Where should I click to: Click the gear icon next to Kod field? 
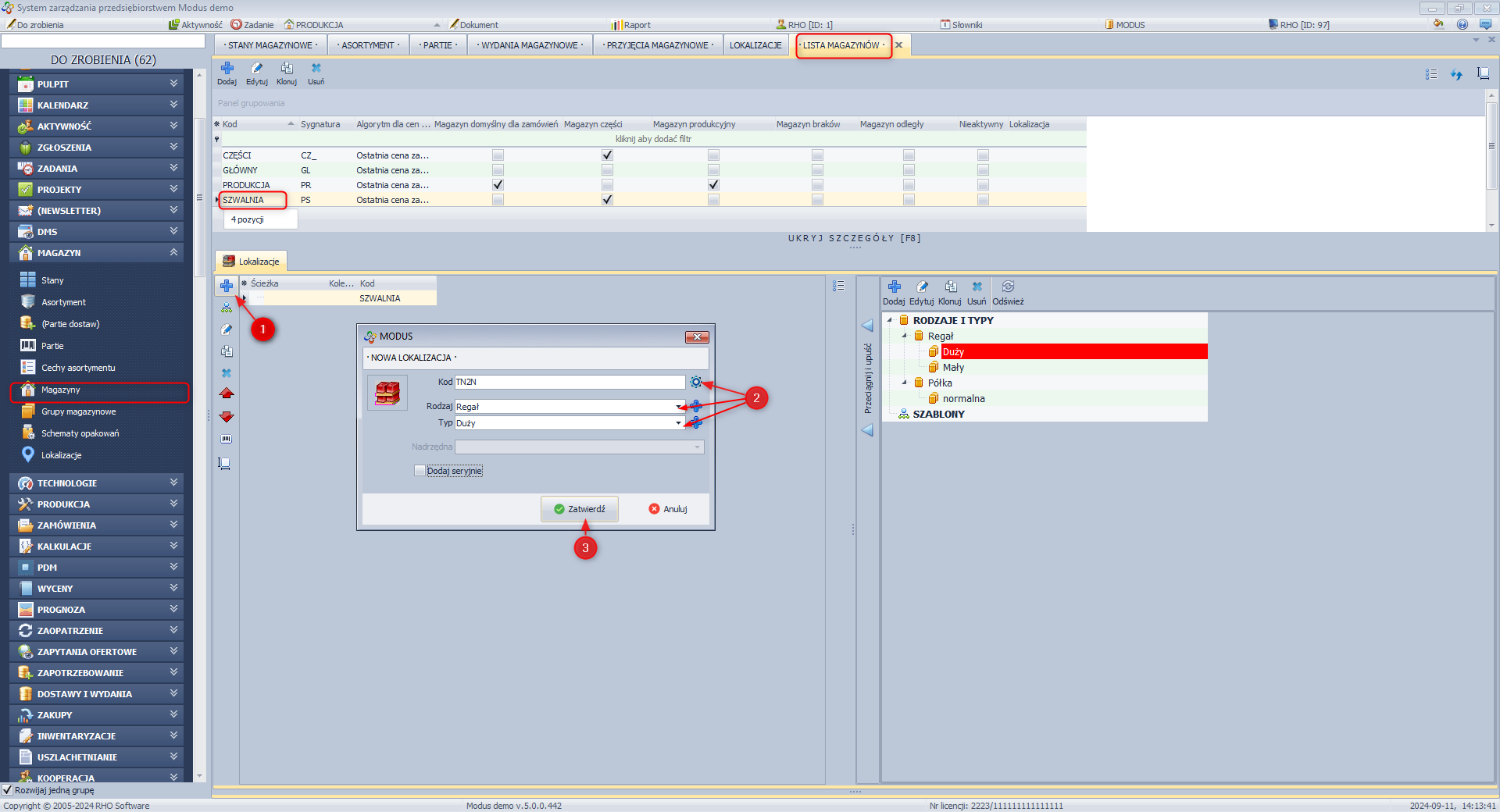point(695,382)
